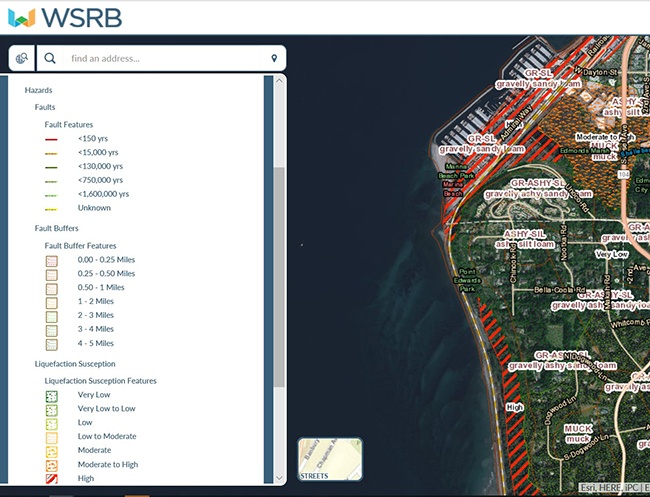Click the 0.00 - 0.25 Miles buffer swatch
The image size is (650, 497).
point(52,261)
